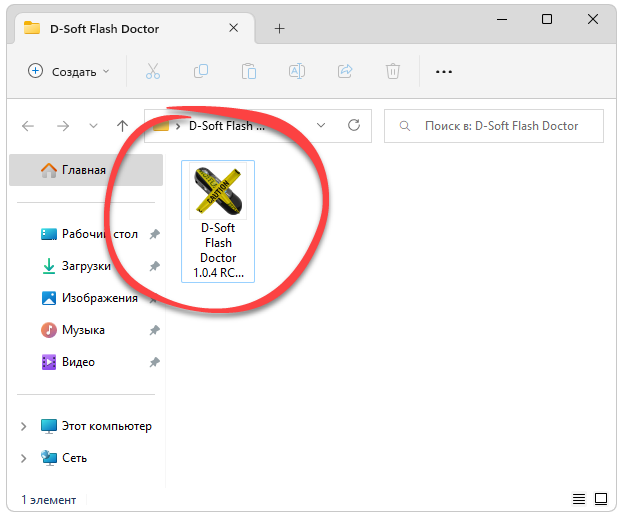Click the pin icon beside Видео

pyautogui.click(x=154, y=362)
